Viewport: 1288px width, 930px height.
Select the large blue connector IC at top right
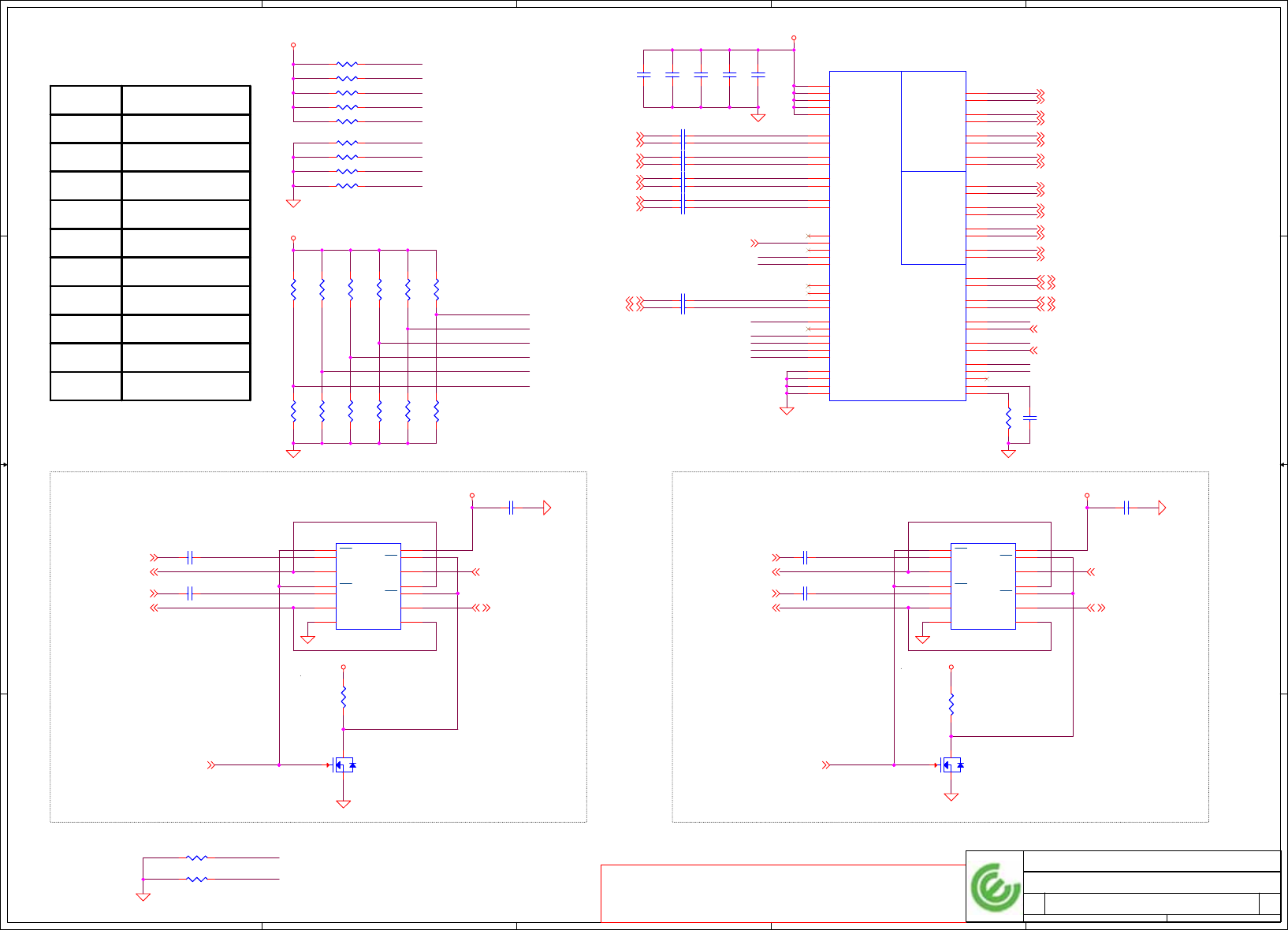coord(898,236)
